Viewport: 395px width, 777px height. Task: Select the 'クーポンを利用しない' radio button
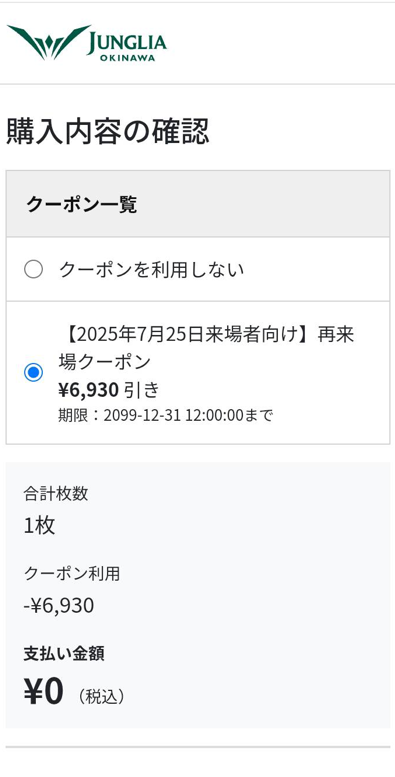(33, 270)
